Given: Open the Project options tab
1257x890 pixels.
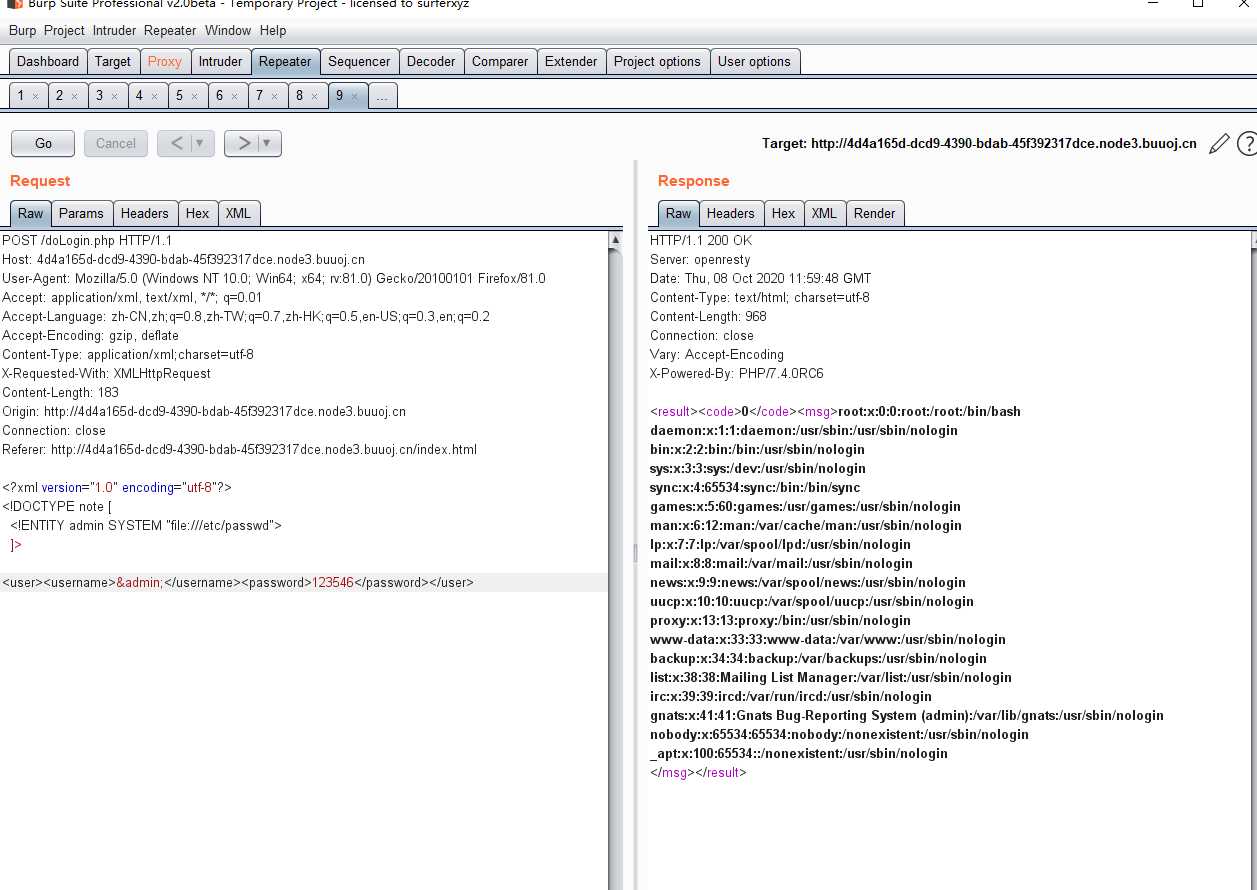Looking at the screenshot, I should 657,61.
